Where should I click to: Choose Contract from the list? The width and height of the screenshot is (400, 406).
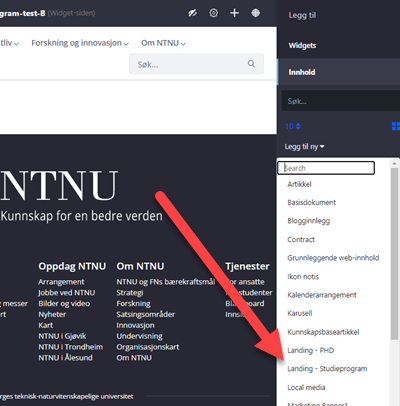coord(301,239)
